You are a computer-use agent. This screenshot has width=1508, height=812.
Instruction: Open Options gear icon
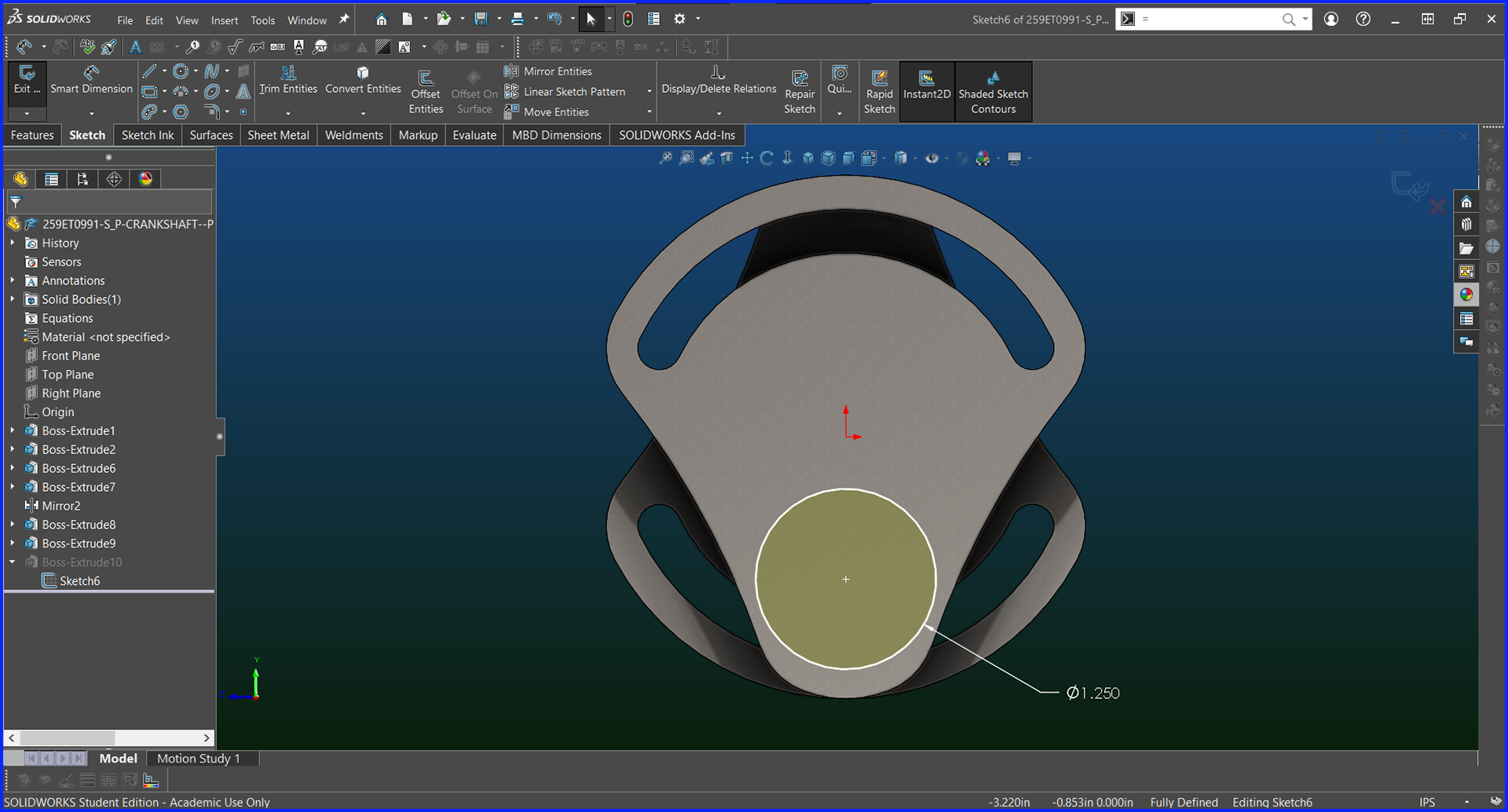point(680,19)
